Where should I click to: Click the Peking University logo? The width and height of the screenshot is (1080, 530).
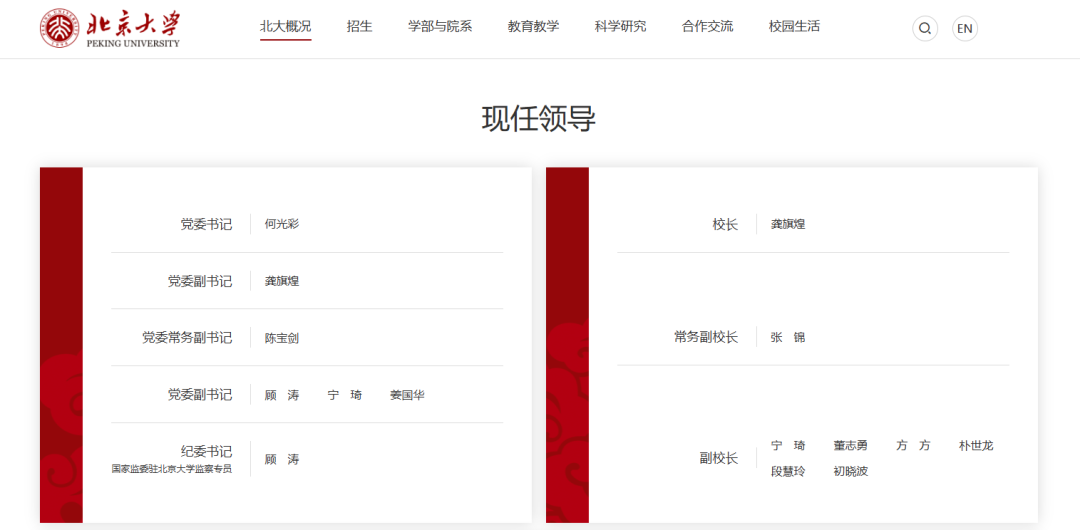[x=110, y=28]
